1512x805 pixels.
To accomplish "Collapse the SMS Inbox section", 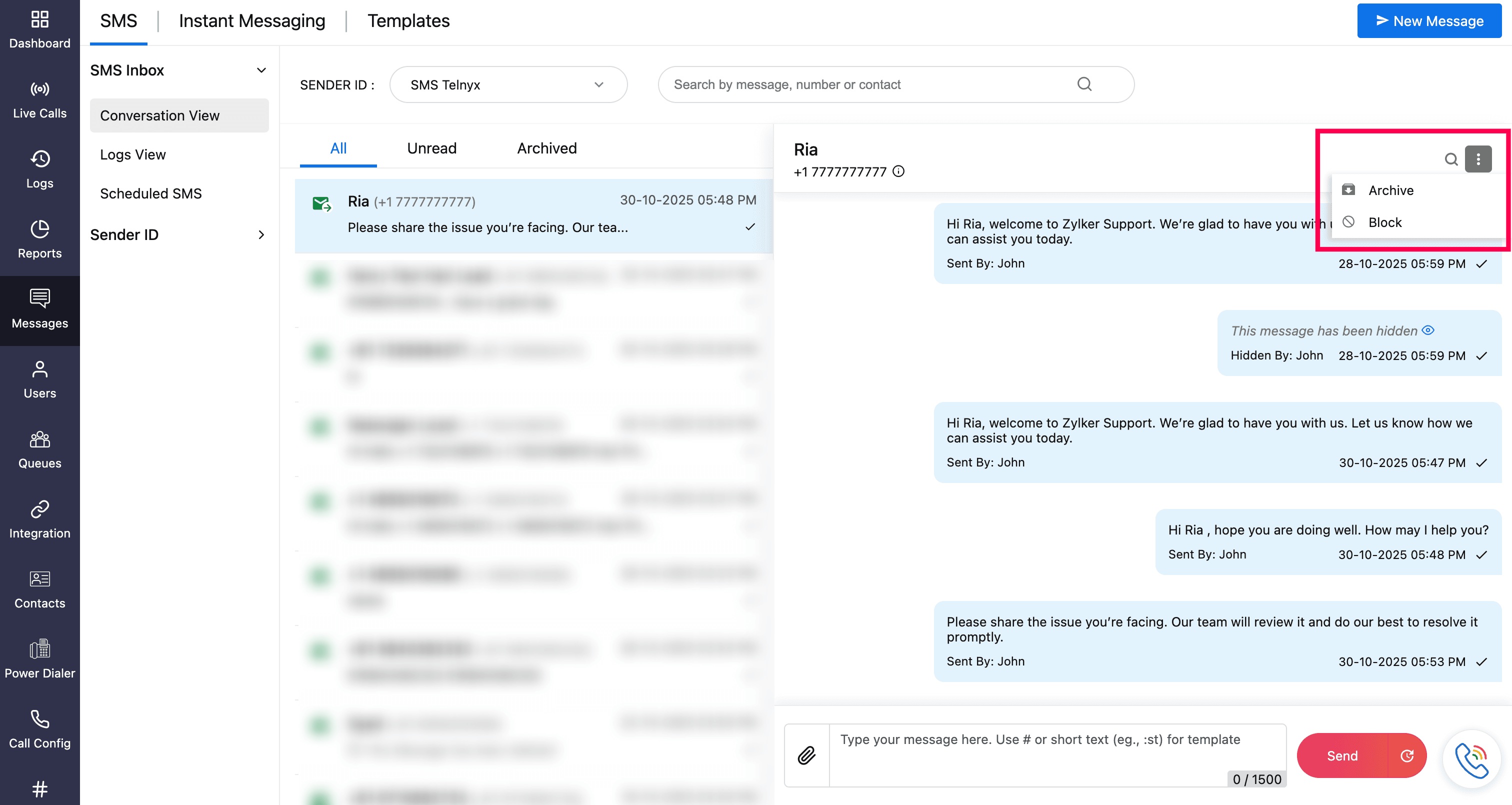I will click(x=261, y=70).
